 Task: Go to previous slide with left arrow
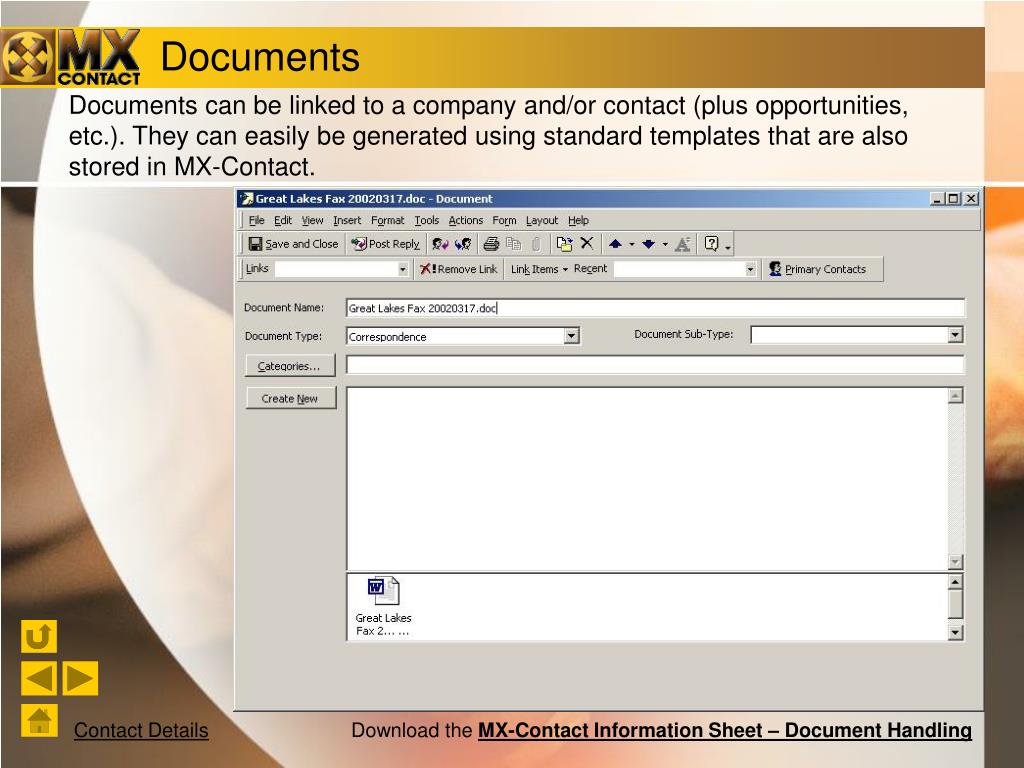click(39, 678)
